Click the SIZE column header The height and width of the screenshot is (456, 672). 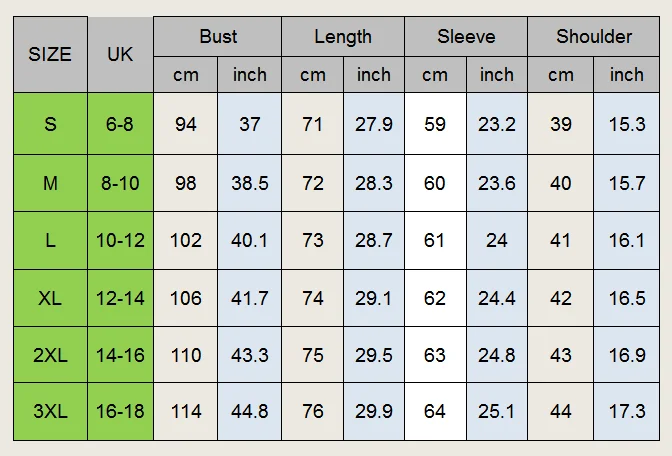[x=51, y=54]
